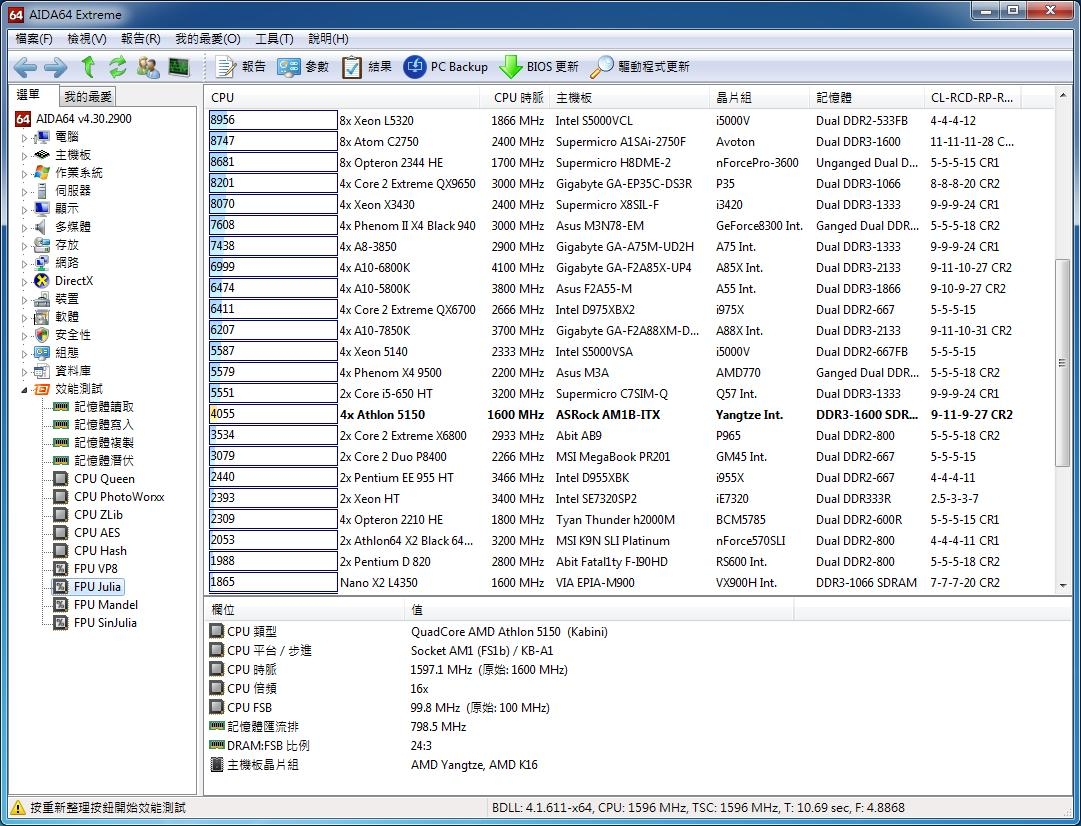The height and width of the screenshot is (826, 1081).
Task: Open the 工具(T) menu
Action: point(274,39)
